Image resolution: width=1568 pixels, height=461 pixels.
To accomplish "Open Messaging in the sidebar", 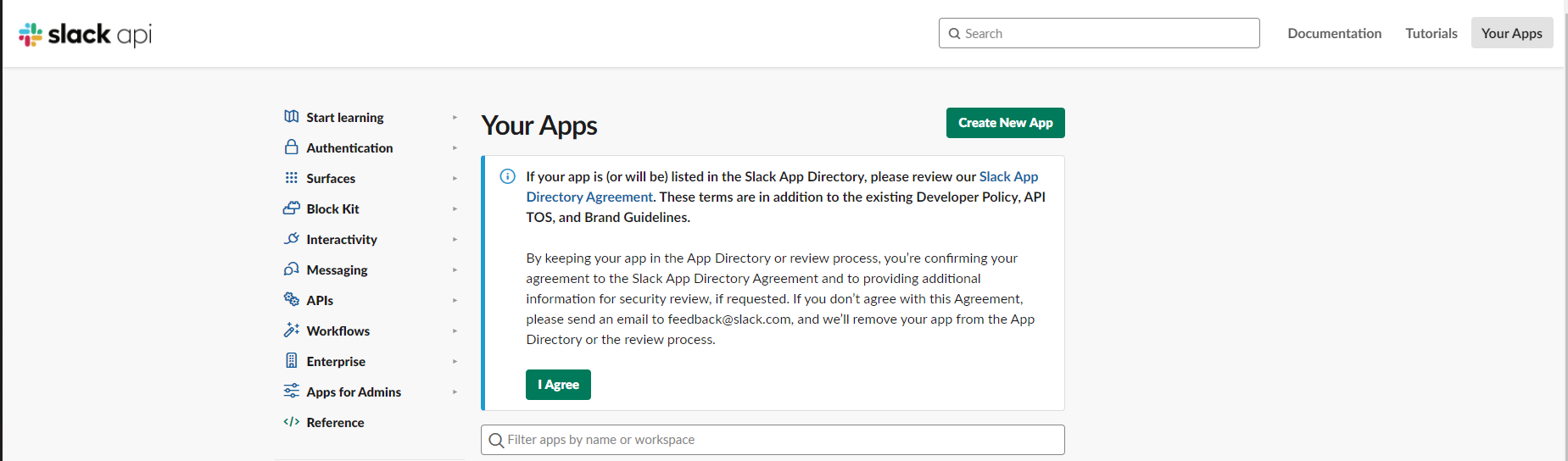I will pyautogui.click(x=337, y=270).
